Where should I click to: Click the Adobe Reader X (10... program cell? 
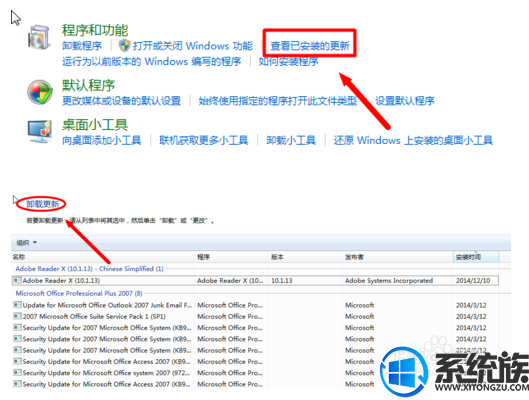click(230, 280)
